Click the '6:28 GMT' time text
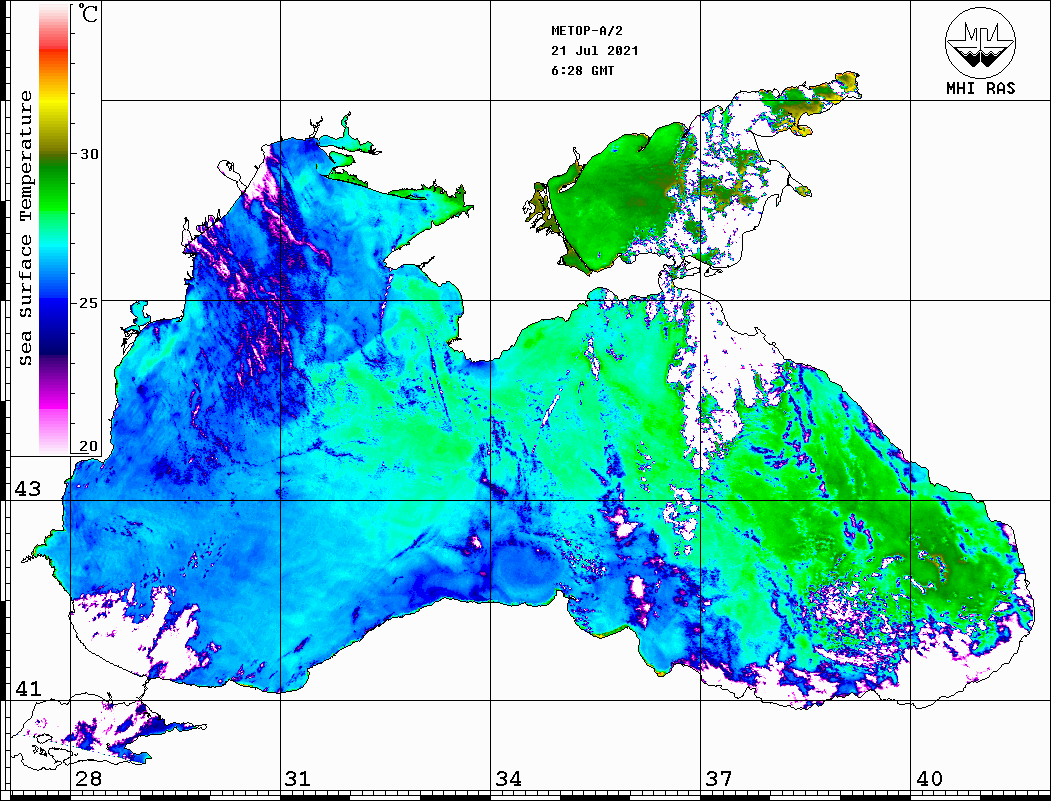The height and width of the screenshot is (801, 1051). pos(582,71)
